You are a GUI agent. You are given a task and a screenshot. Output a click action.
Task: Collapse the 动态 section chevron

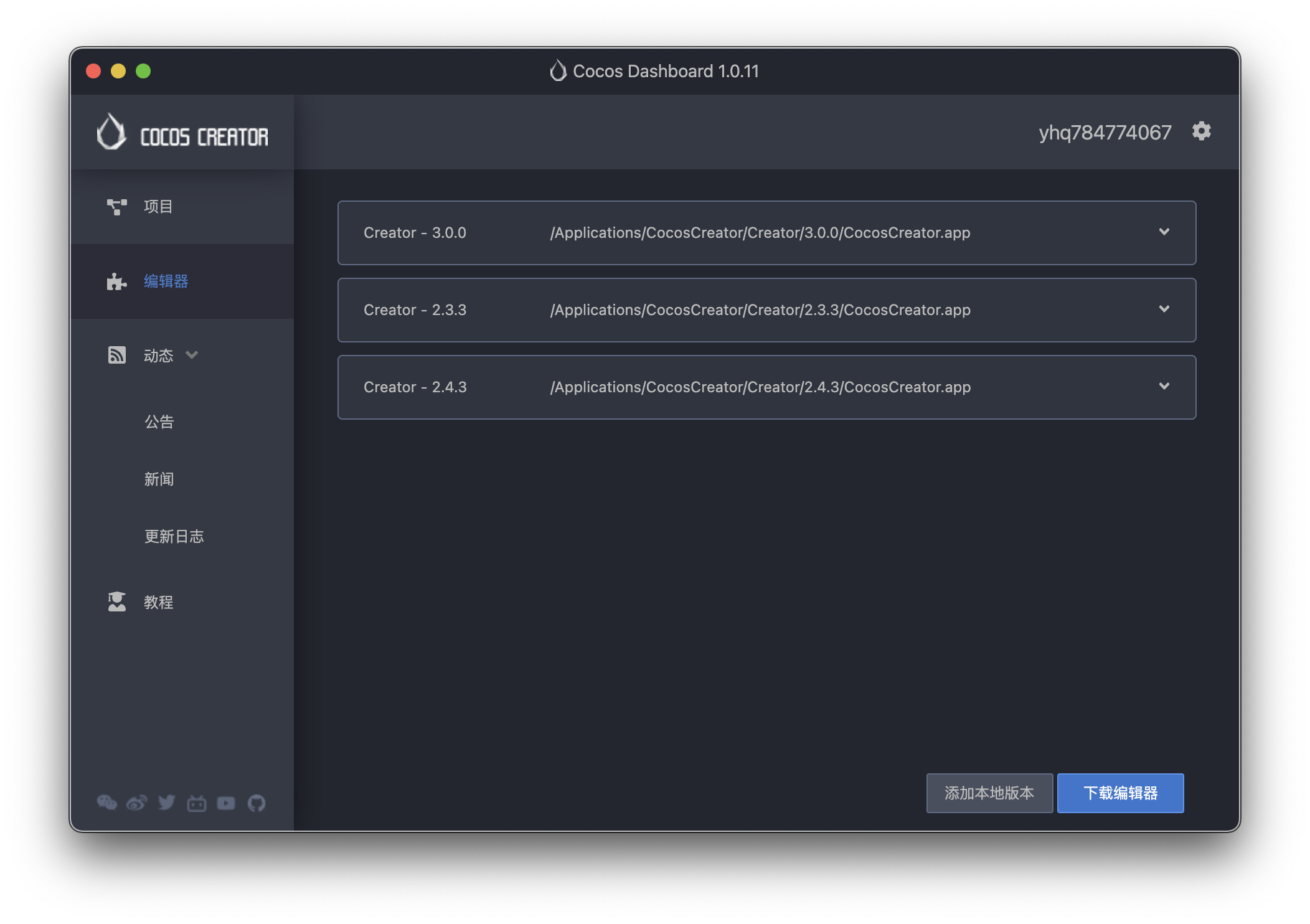192,355
